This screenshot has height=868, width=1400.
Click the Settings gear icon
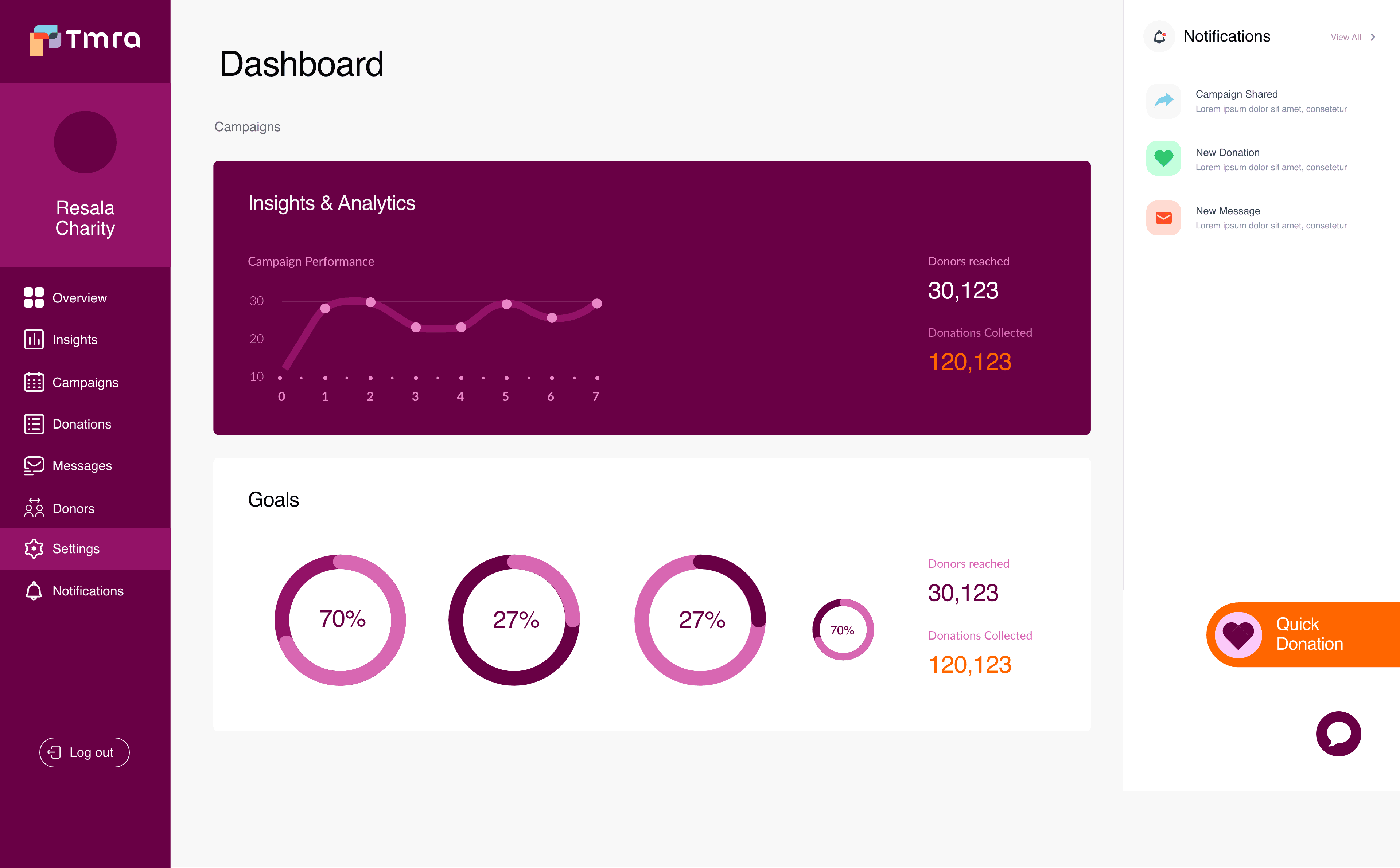(x=34, y=549)
